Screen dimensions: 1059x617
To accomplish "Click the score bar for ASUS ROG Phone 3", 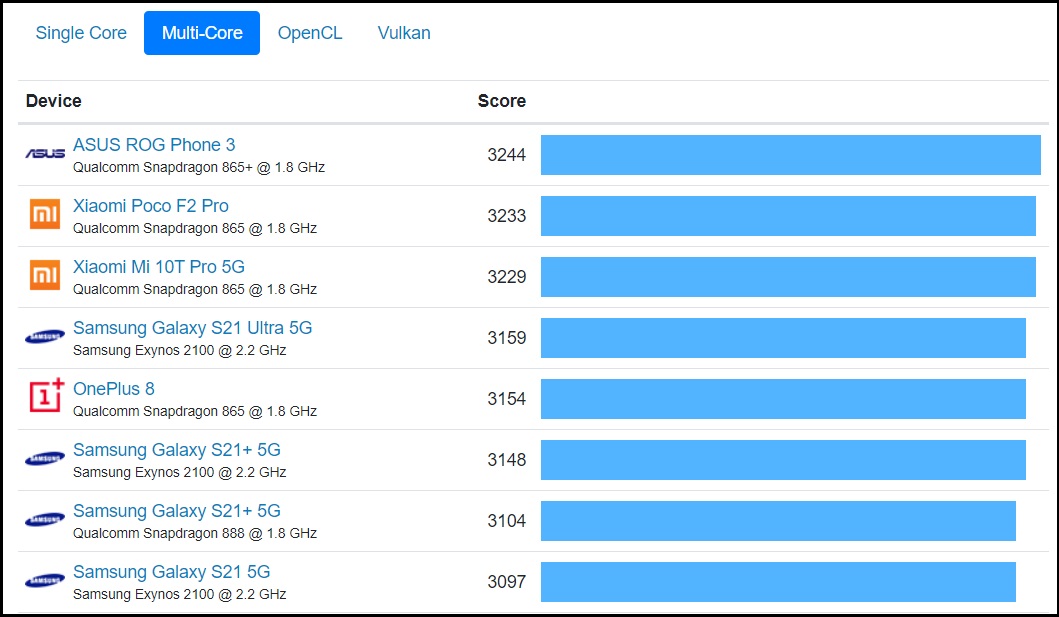I will point(790,155).
